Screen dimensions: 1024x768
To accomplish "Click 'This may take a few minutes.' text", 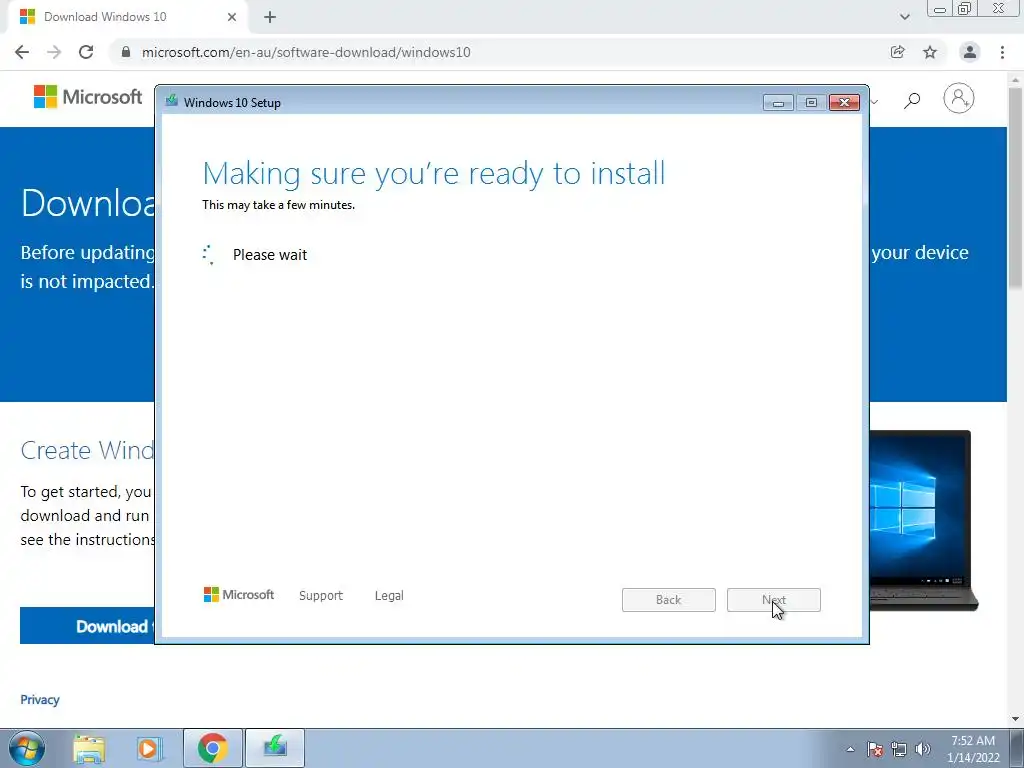I will [x=278, y=205].
